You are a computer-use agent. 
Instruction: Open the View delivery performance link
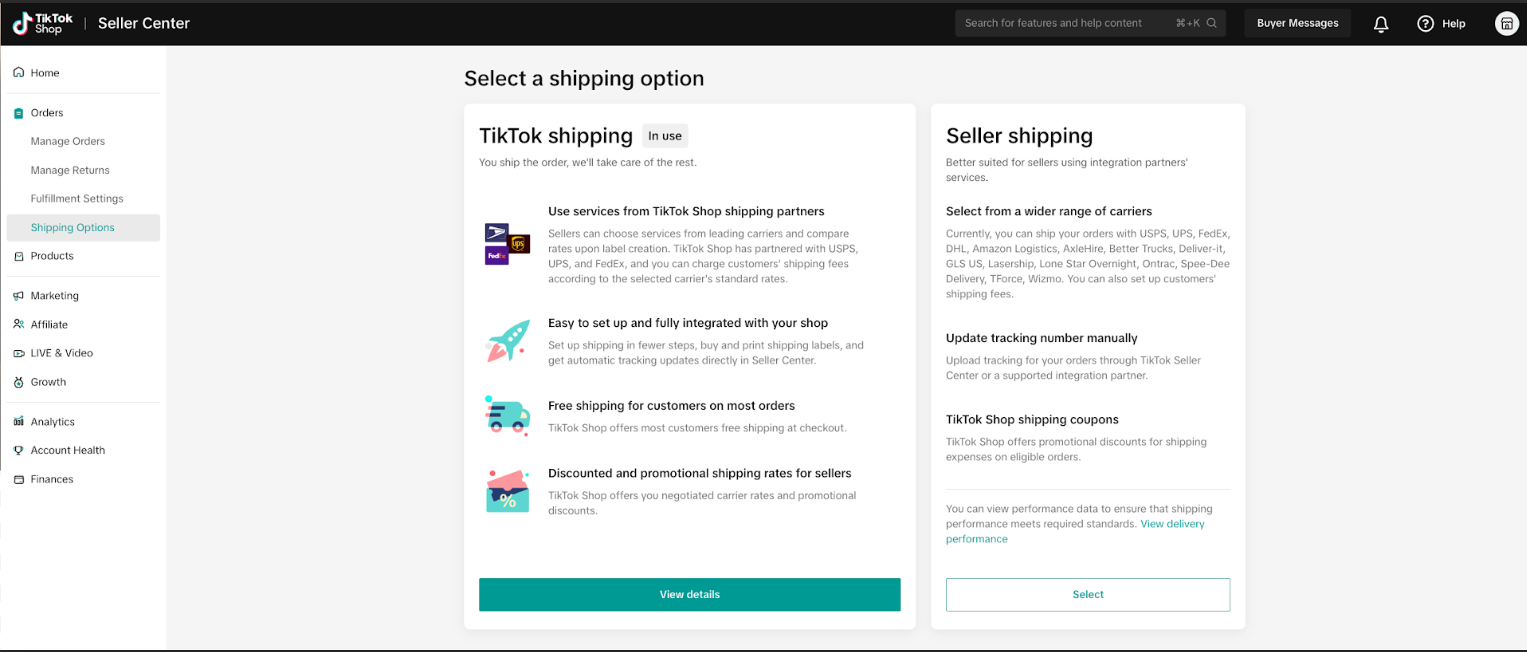coord(1075,531)
